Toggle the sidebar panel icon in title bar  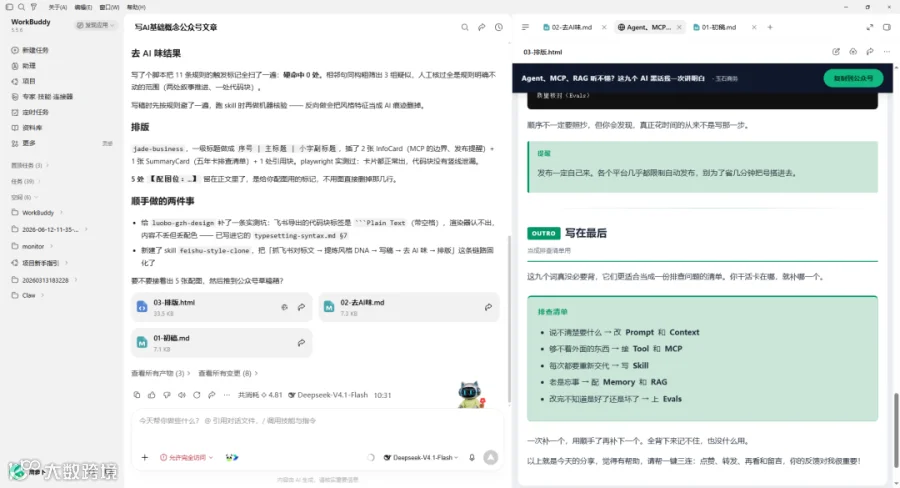point(9,7)
